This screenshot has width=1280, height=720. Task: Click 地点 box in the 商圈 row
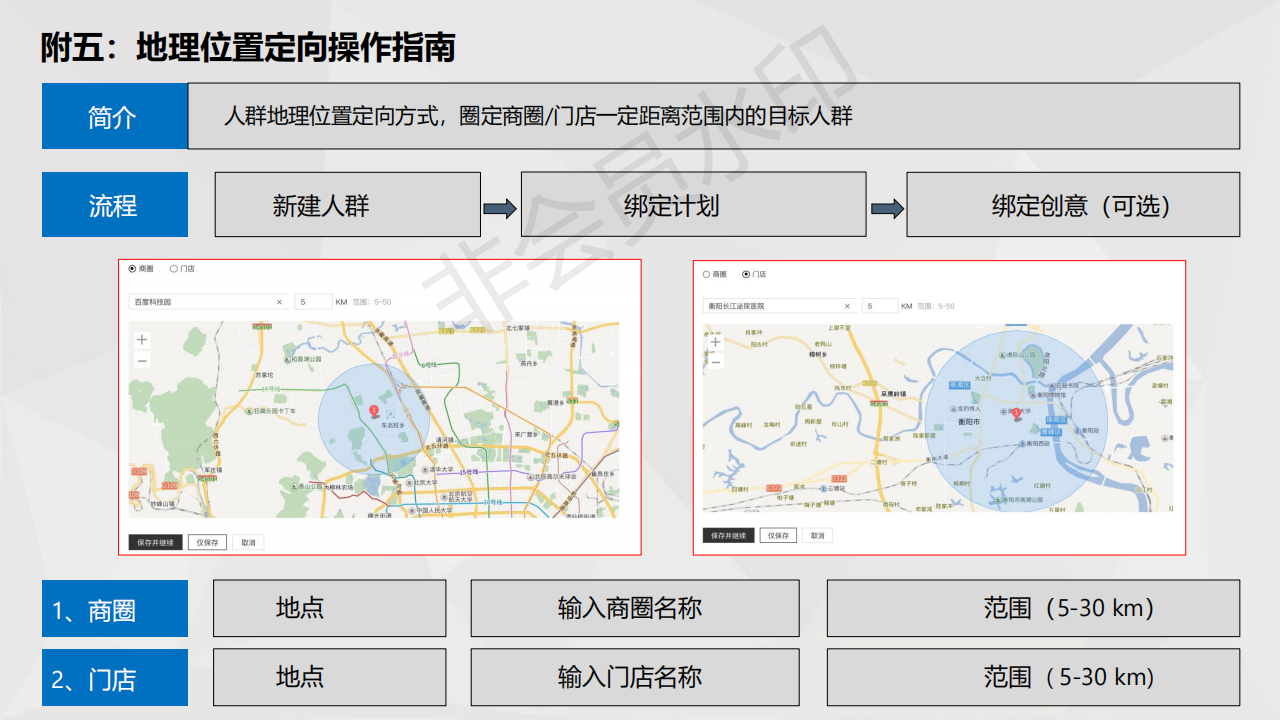coord(330,608)
